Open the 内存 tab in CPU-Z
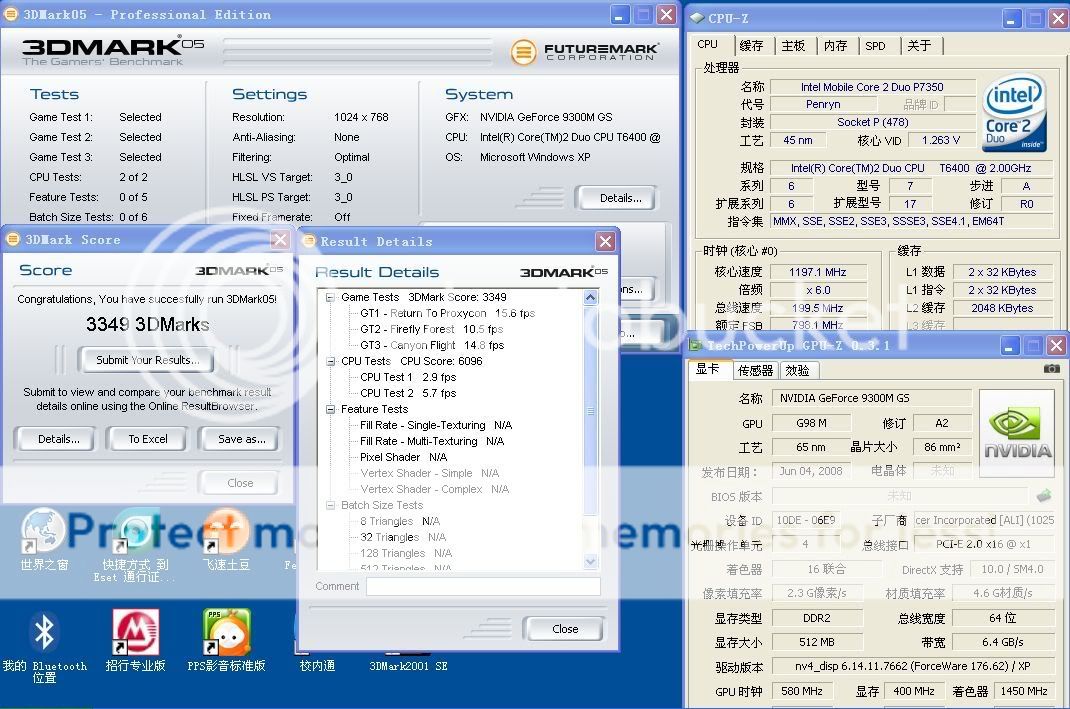Viewport: 1070px width, 709px height. [836, 46]
